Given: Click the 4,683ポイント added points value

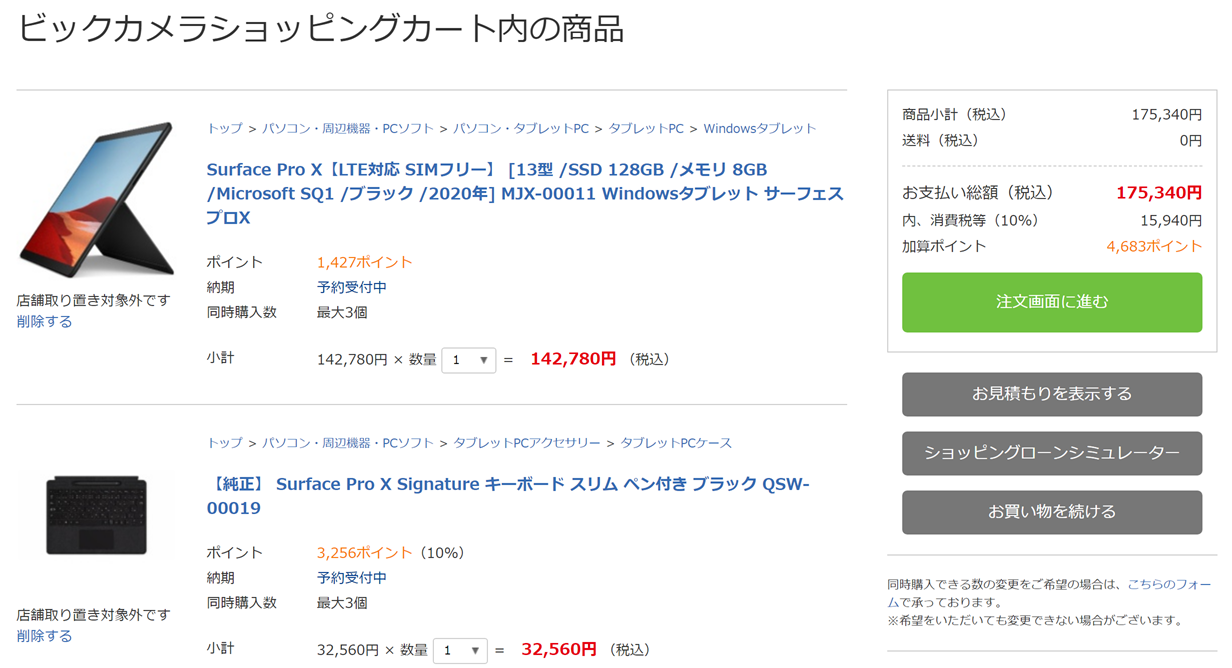Looking at the screenshot, I should pyautogui.click(x=1154, y=246).
